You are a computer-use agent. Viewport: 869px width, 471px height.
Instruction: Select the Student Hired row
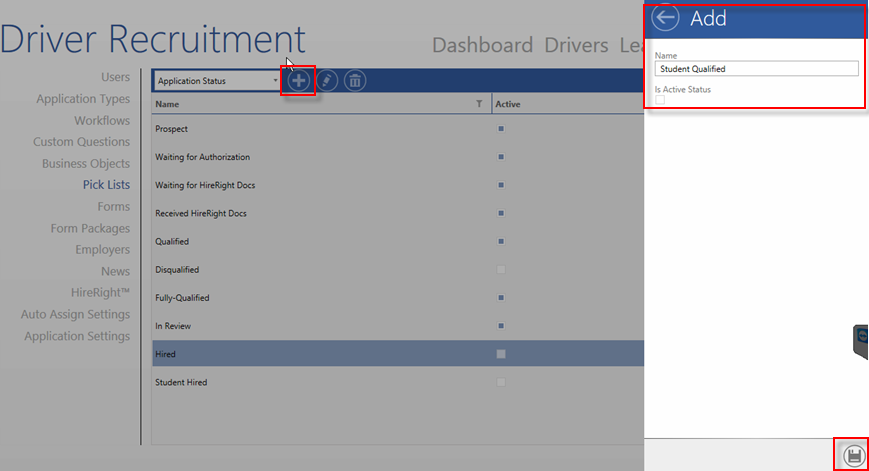(398, 382)
